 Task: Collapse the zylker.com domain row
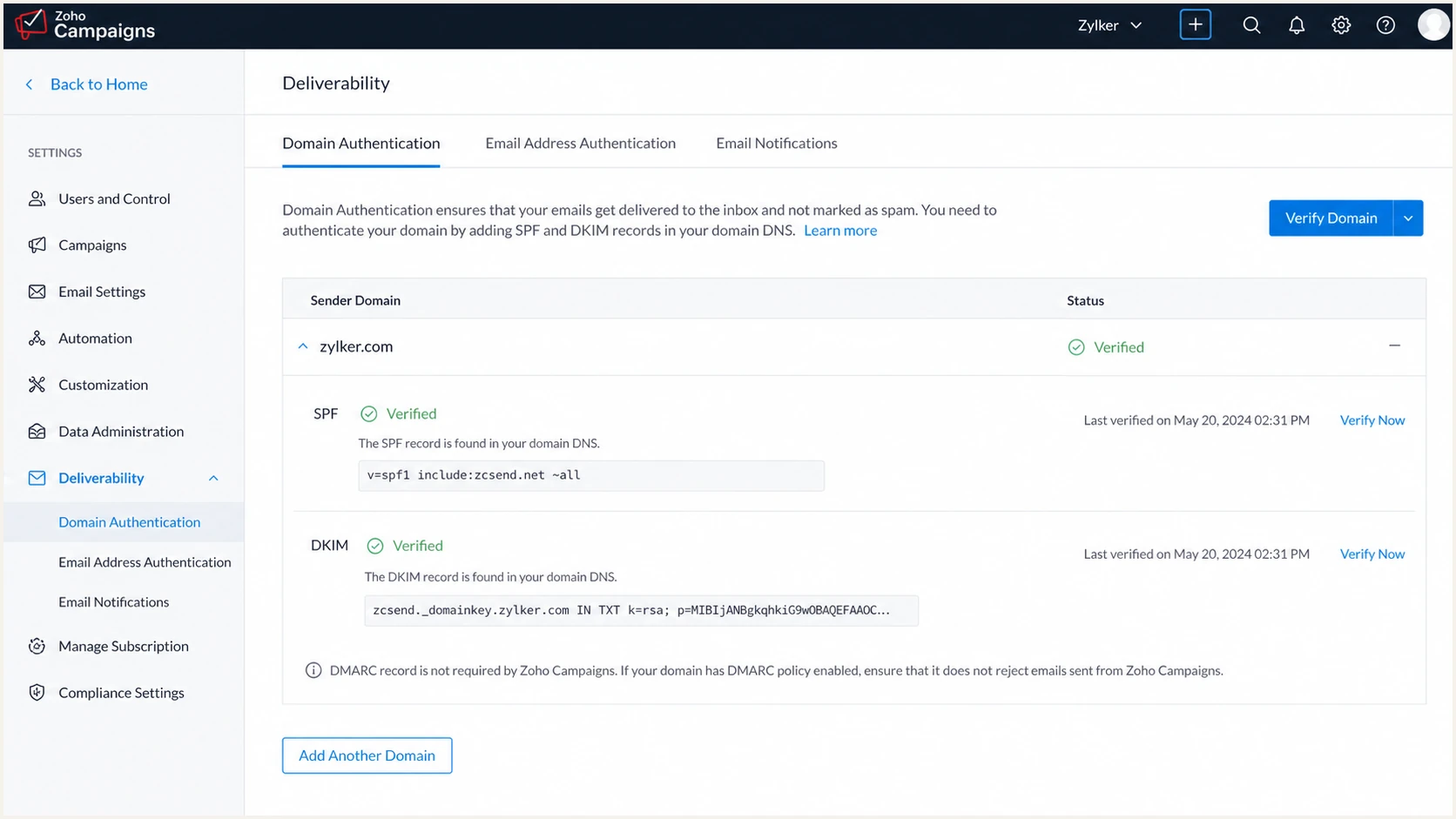pos(303,346)
